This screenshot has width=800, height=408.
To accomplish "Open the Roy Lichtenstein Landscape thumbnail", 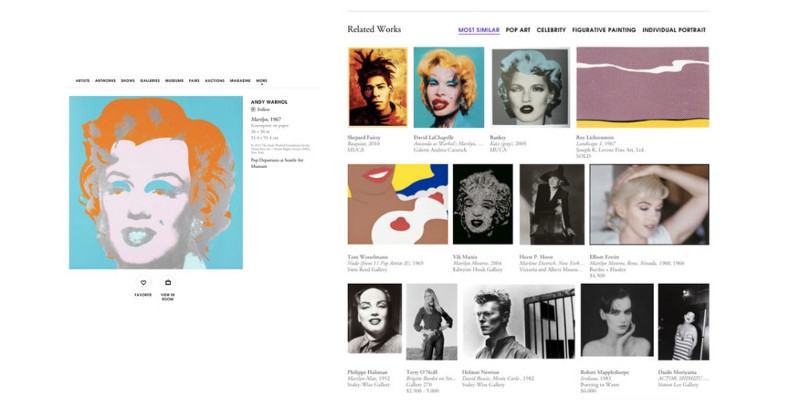I will point(642,88).
